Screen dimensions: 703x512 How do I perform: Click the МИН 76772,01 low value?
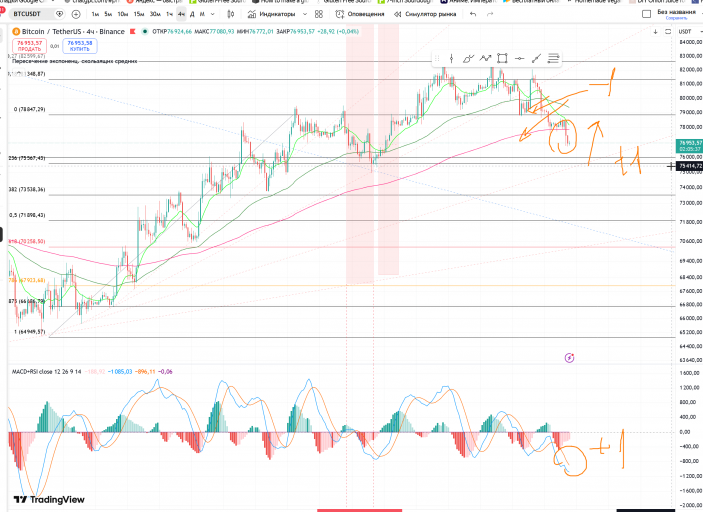[255, 31]
